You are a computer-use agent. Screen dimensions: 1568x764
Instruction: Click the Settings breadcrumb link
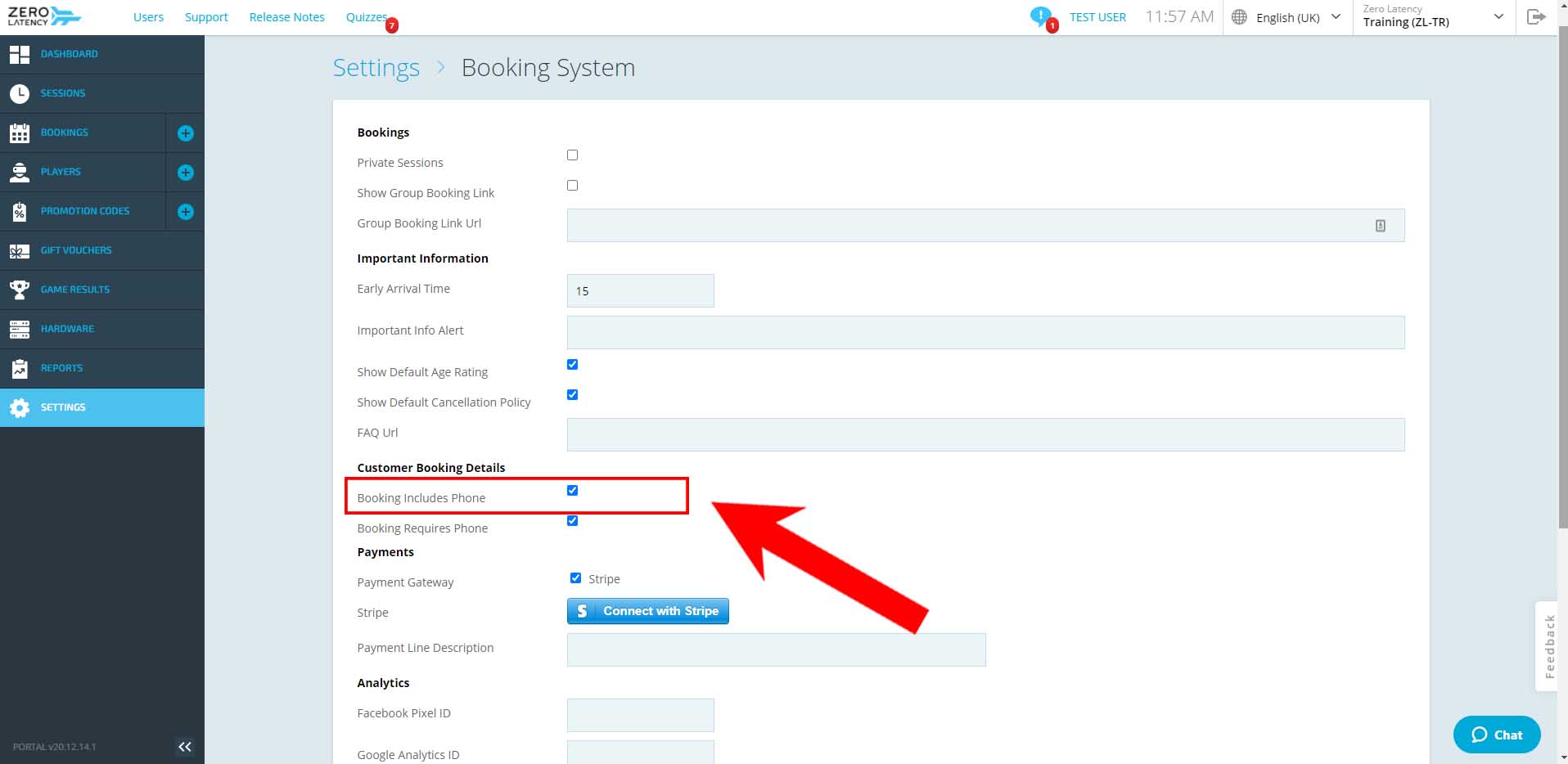[x=376, y=68]
